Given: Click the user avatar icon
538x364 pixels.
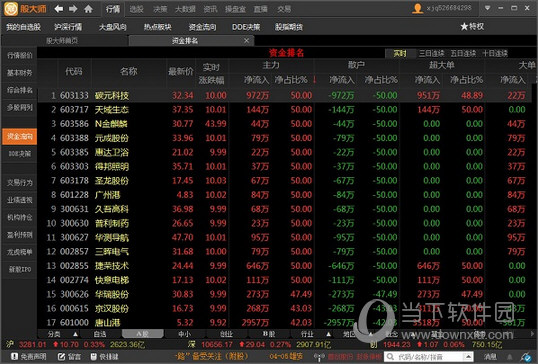Looking at the screenshot, I should [x=418, y=8].
